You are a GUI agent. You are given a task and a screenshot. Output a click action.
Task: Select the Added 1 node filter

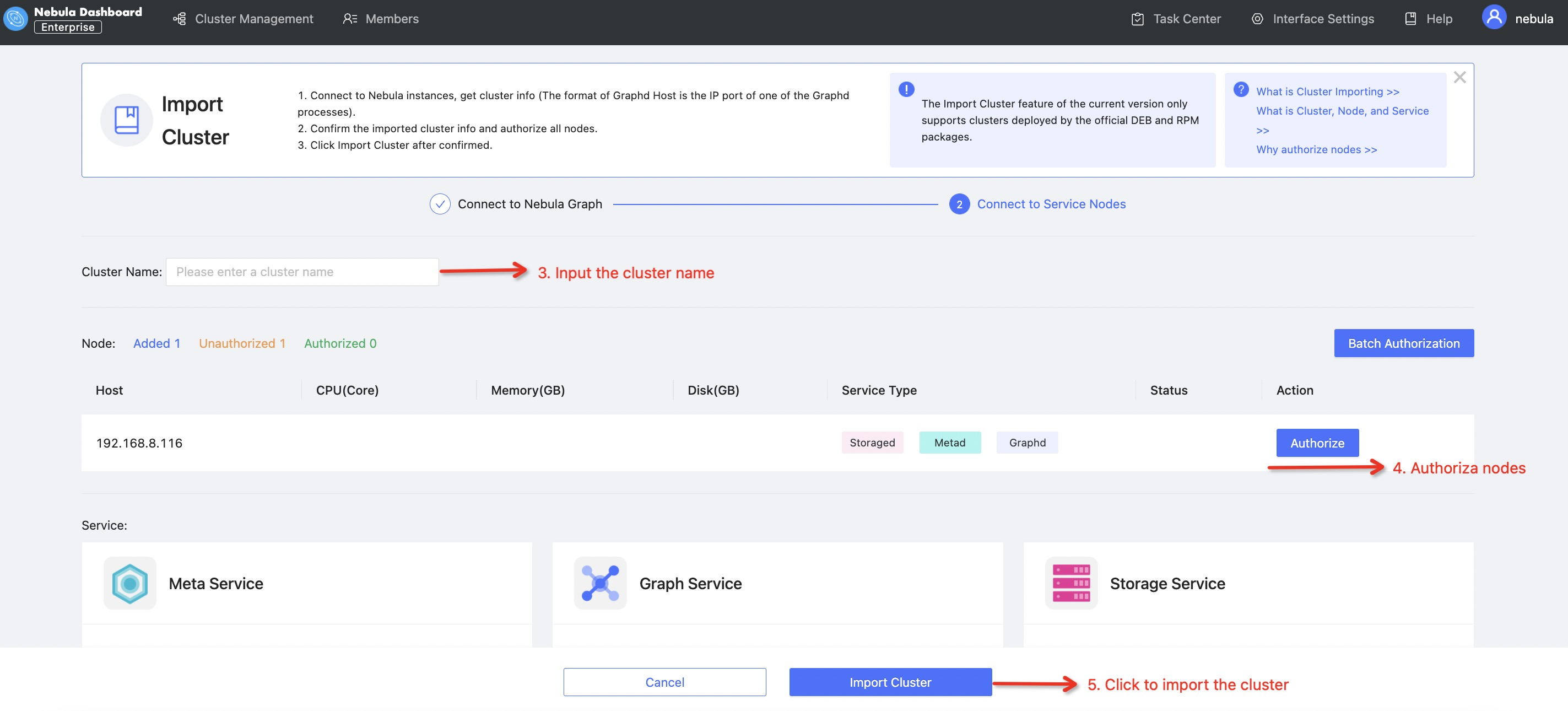pyautogui.click(x=157, y=343)
